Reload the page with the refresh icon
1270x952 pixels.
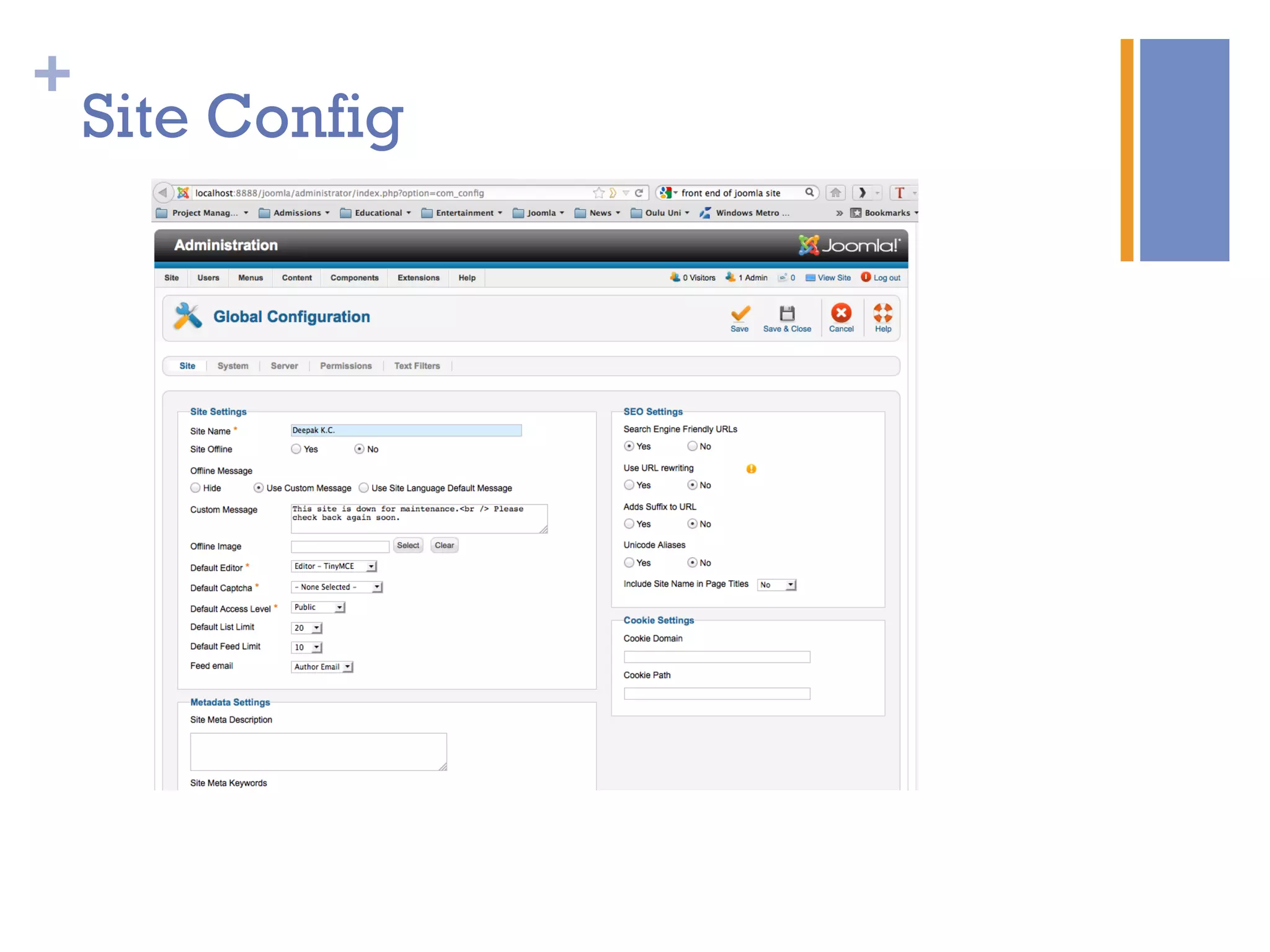[639, 193]
